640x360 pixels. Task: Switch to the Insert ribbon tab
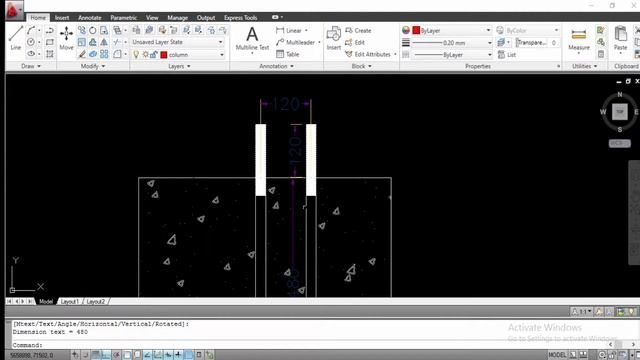click(x=62, y=18)
